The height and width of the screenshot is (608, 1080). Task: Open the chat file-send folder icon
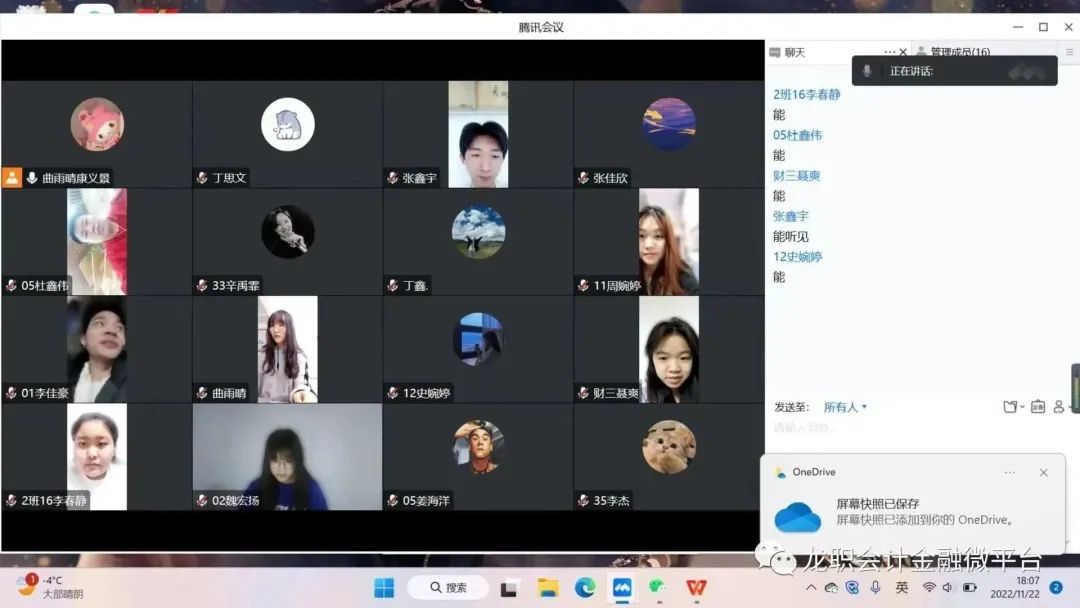[1011, 407]
